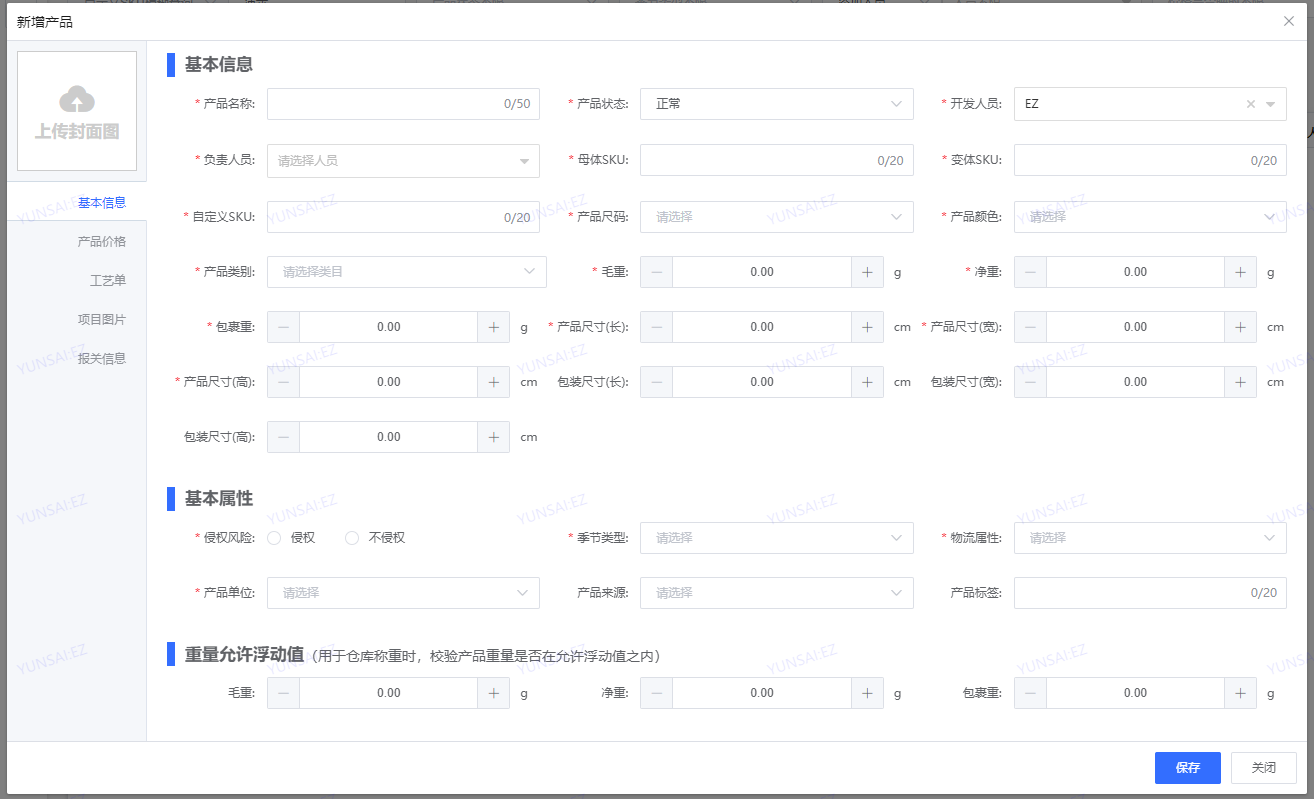1314x799 pixels.
Task: Open the 产品状态 dropdown showing 正常
Action: point(776,104)
